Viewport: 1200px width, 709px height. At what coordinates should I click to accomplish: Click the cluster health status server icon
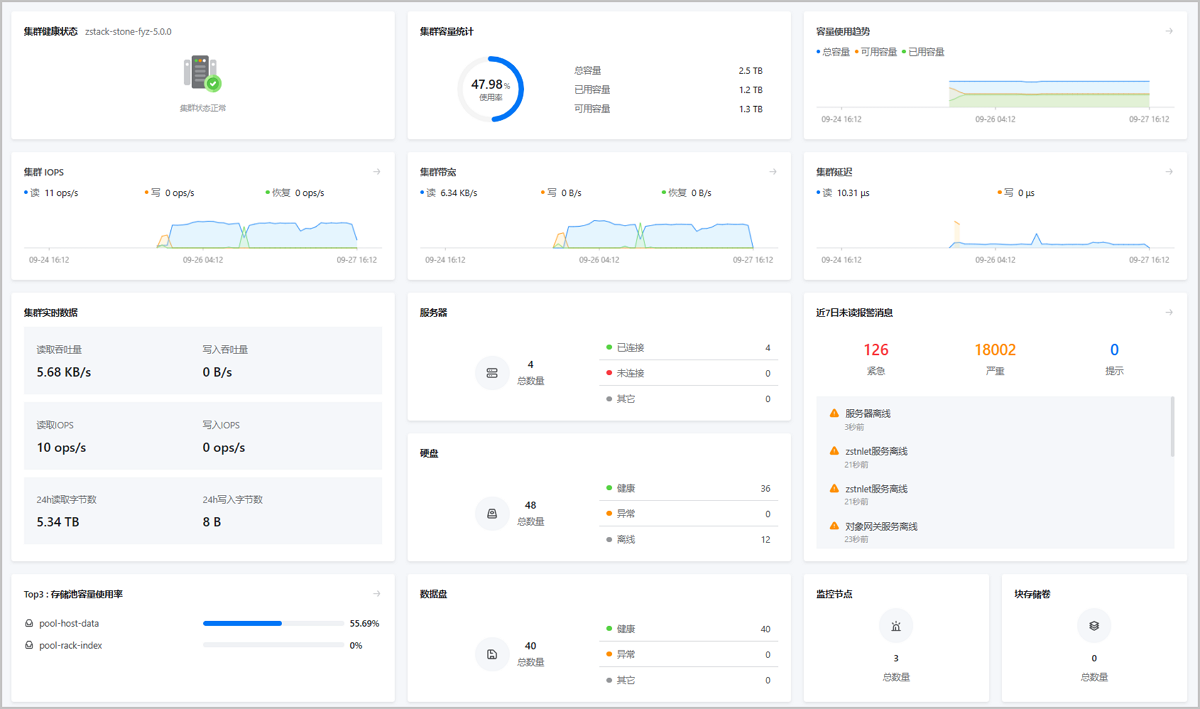pos(202,74)
